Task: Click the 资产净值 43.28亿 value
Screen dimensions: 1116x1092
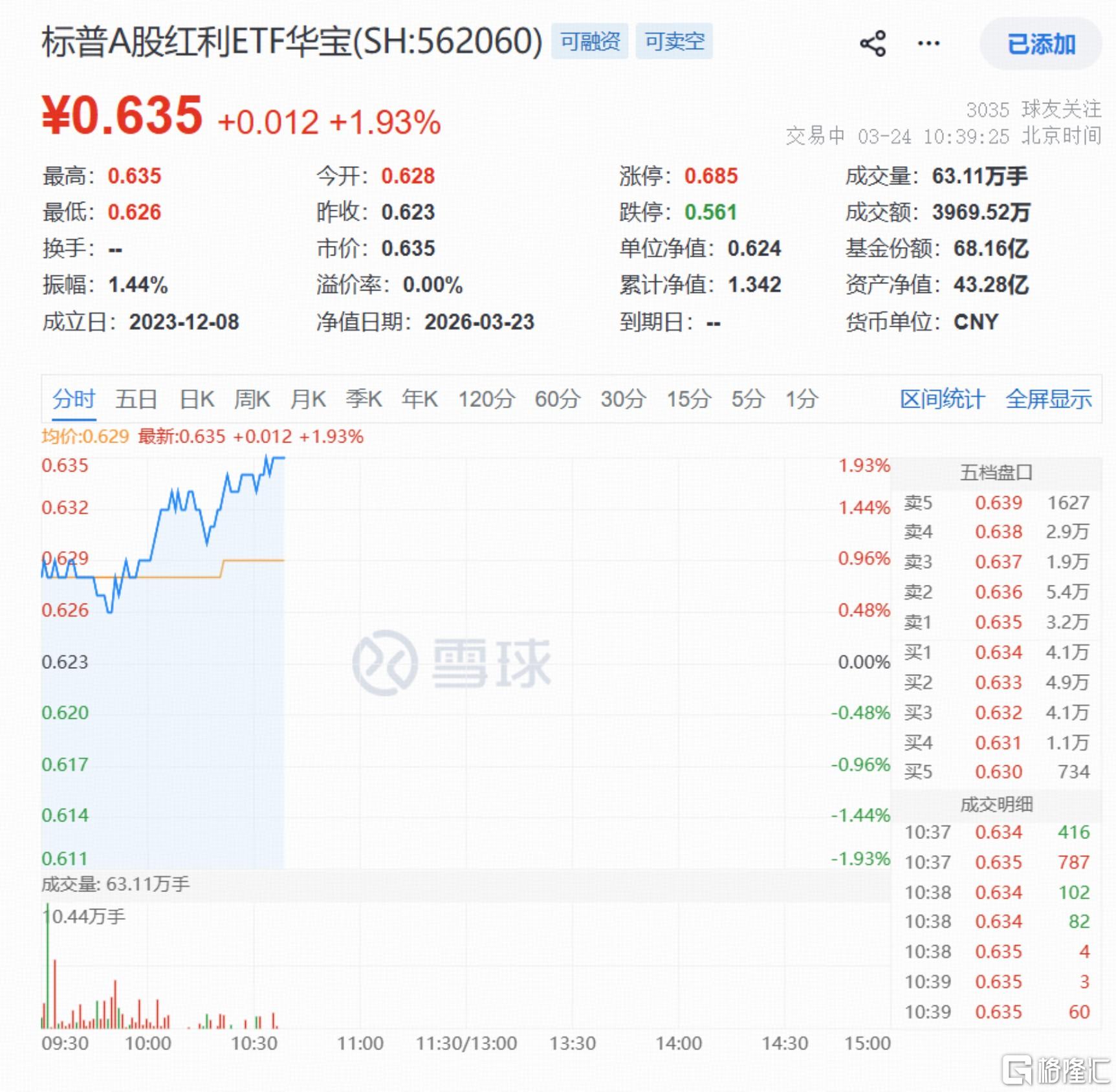Action: click(x=990, y=285)
